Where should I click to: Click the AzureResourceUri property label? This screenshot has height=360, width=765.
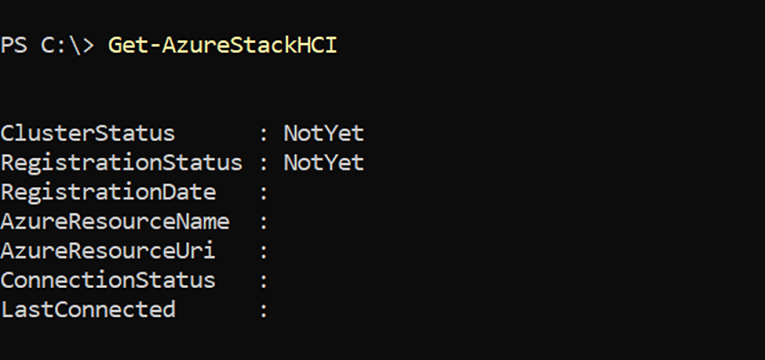click(x=108, y=251)
